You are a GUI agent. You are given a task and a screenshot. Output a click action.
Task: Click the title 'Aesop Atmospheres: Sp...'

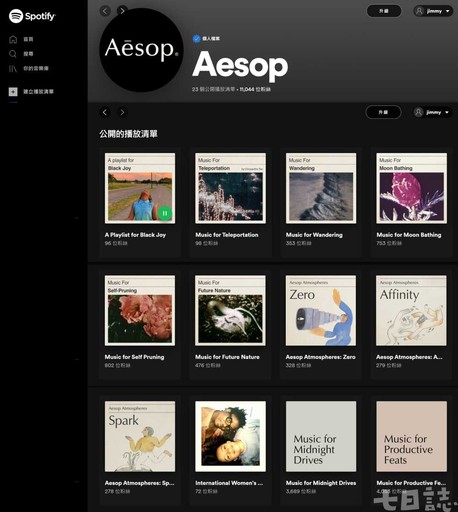coord(139,483)
